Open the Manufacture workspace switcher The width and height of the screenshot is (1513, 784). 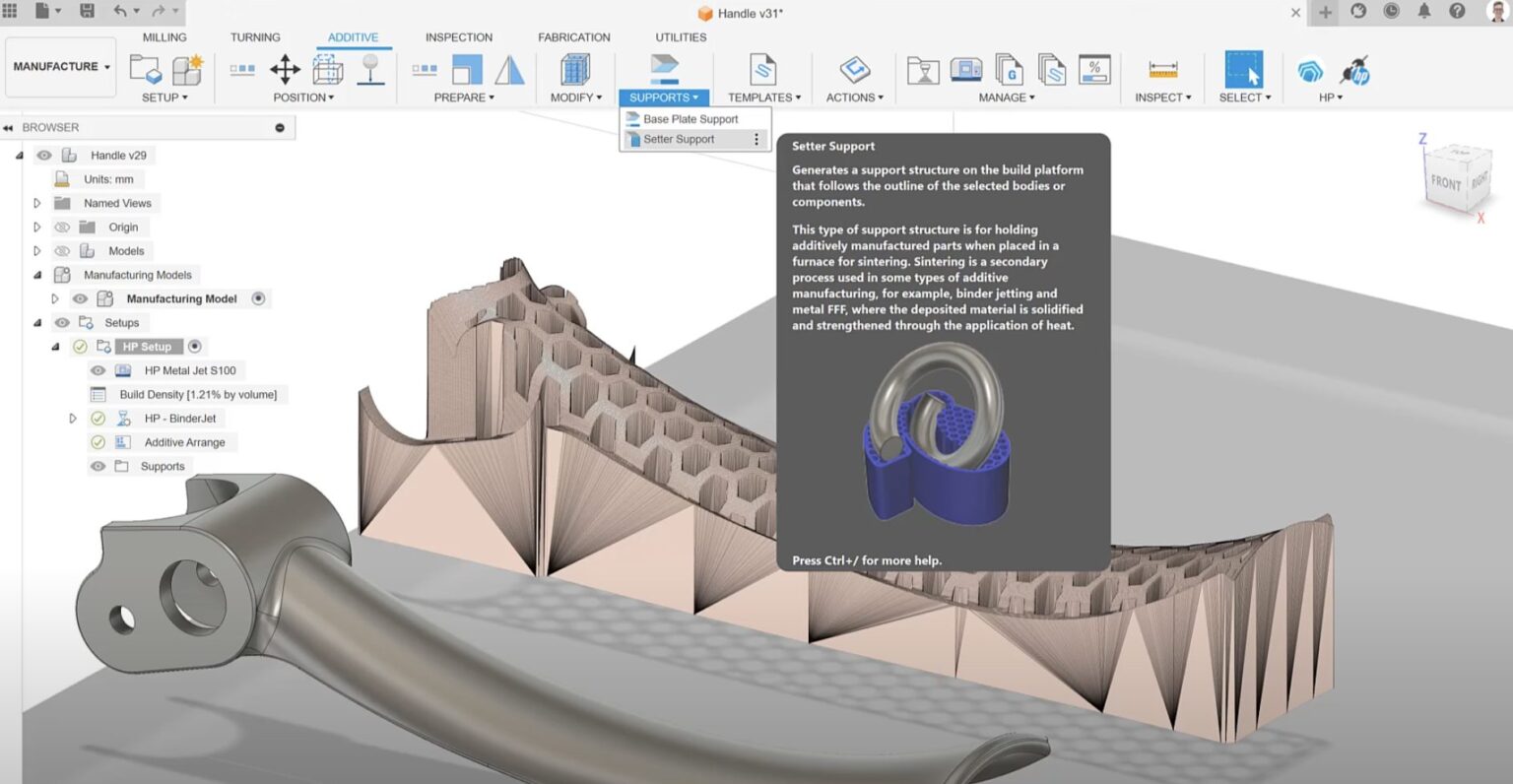click(60, 66)
